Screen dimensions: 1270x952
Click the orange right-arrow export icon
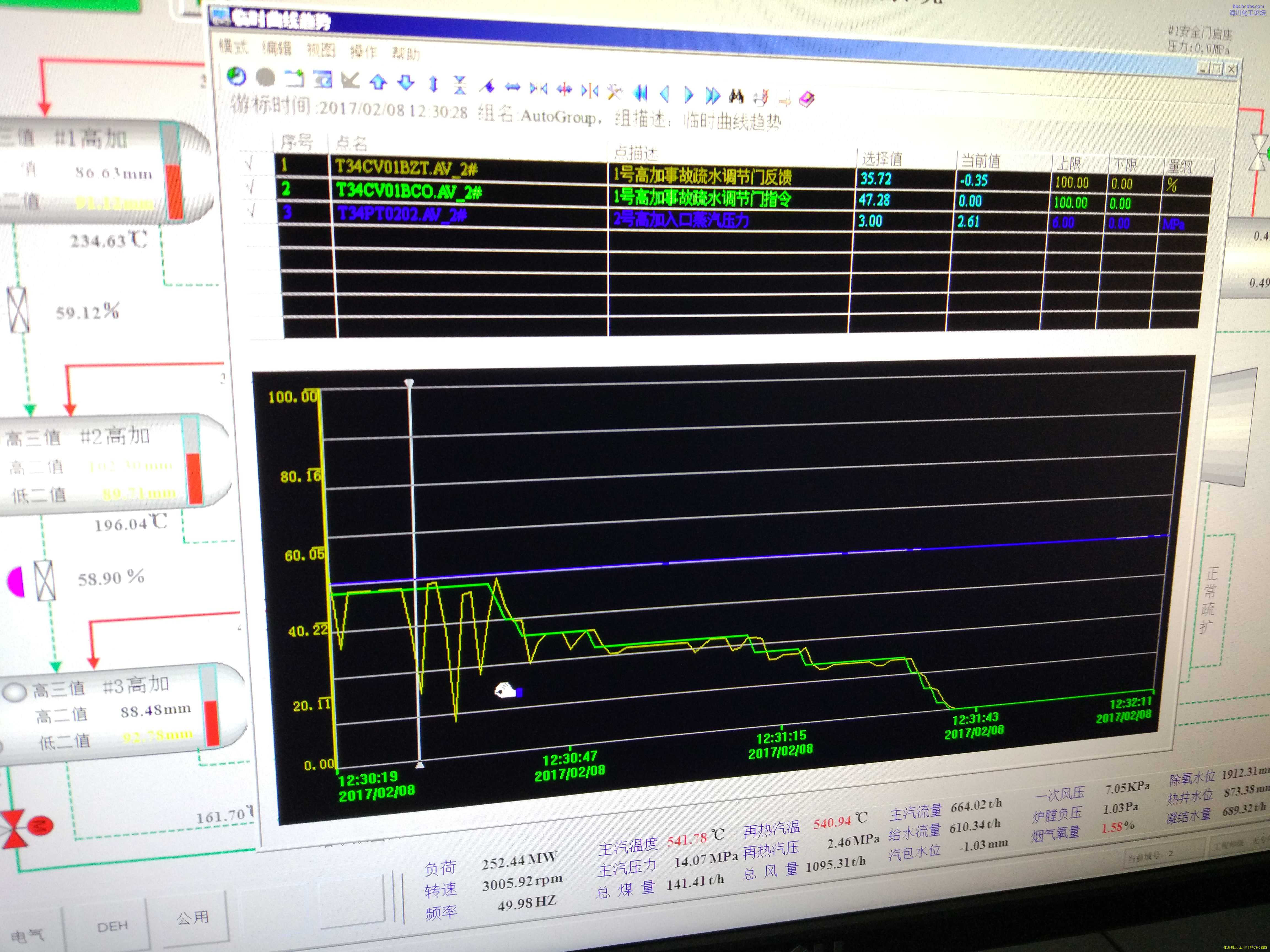(x=784, y=102)
